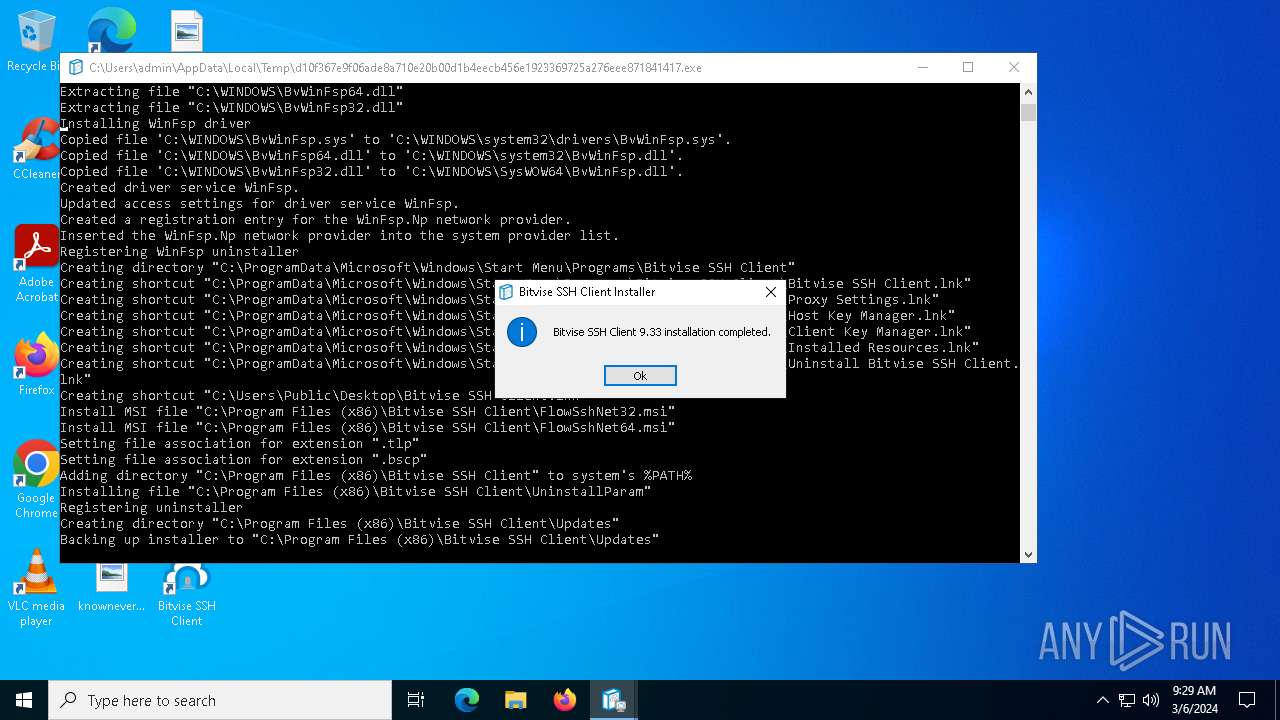This screenshot has height=720, width=1280.
Task: Open Recycle Bin desktop icon
Action: pos(34,41)
